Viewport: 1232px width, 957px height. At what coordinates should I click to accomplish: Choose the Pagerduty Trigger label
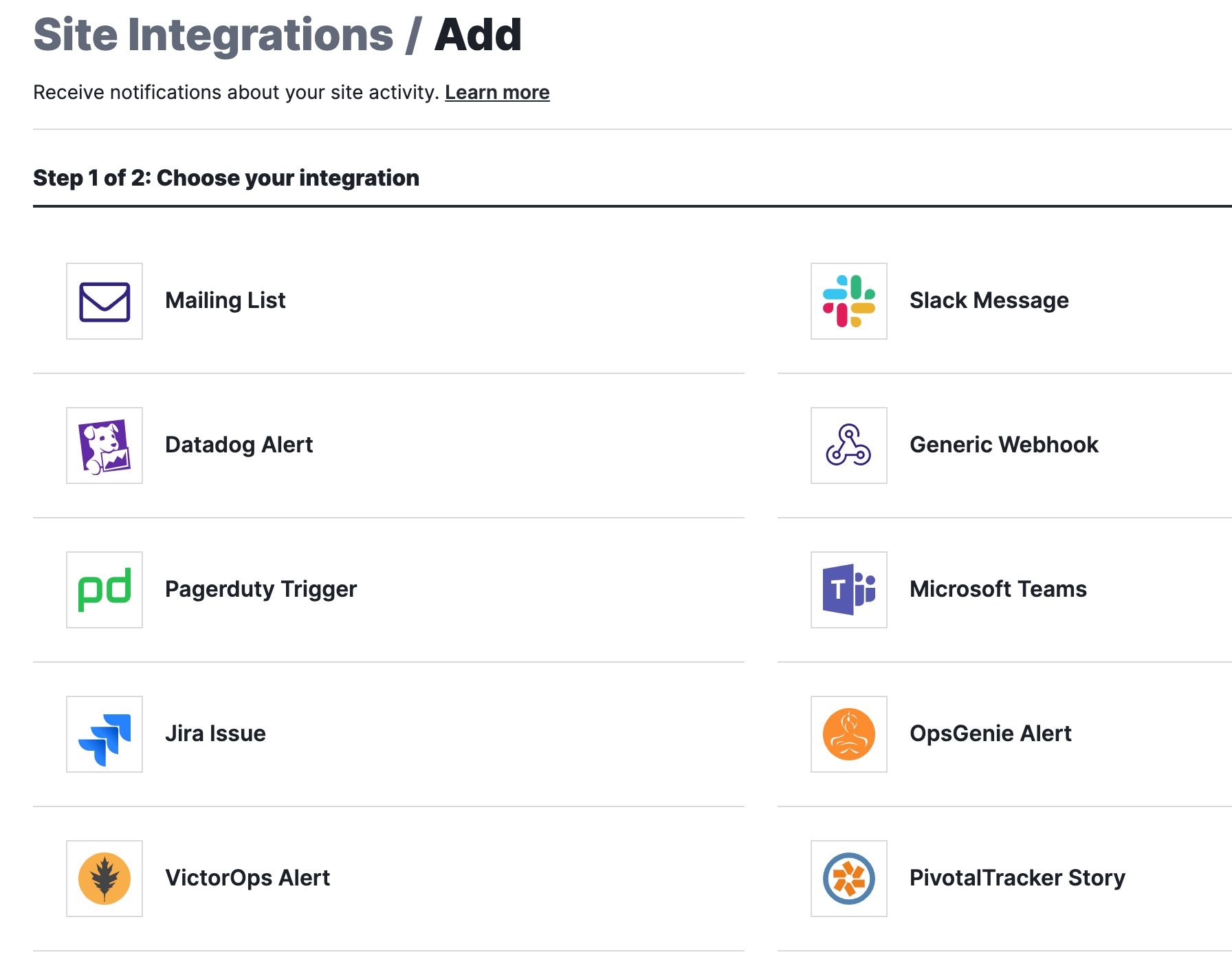coord(261,590)
